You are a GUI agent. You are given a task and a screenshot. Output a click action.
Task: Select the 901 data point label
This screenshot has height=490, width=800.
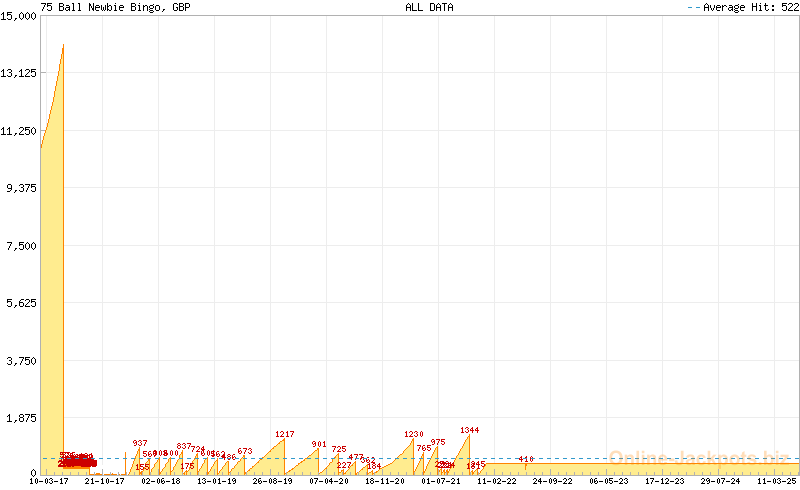tap(319, 444)
